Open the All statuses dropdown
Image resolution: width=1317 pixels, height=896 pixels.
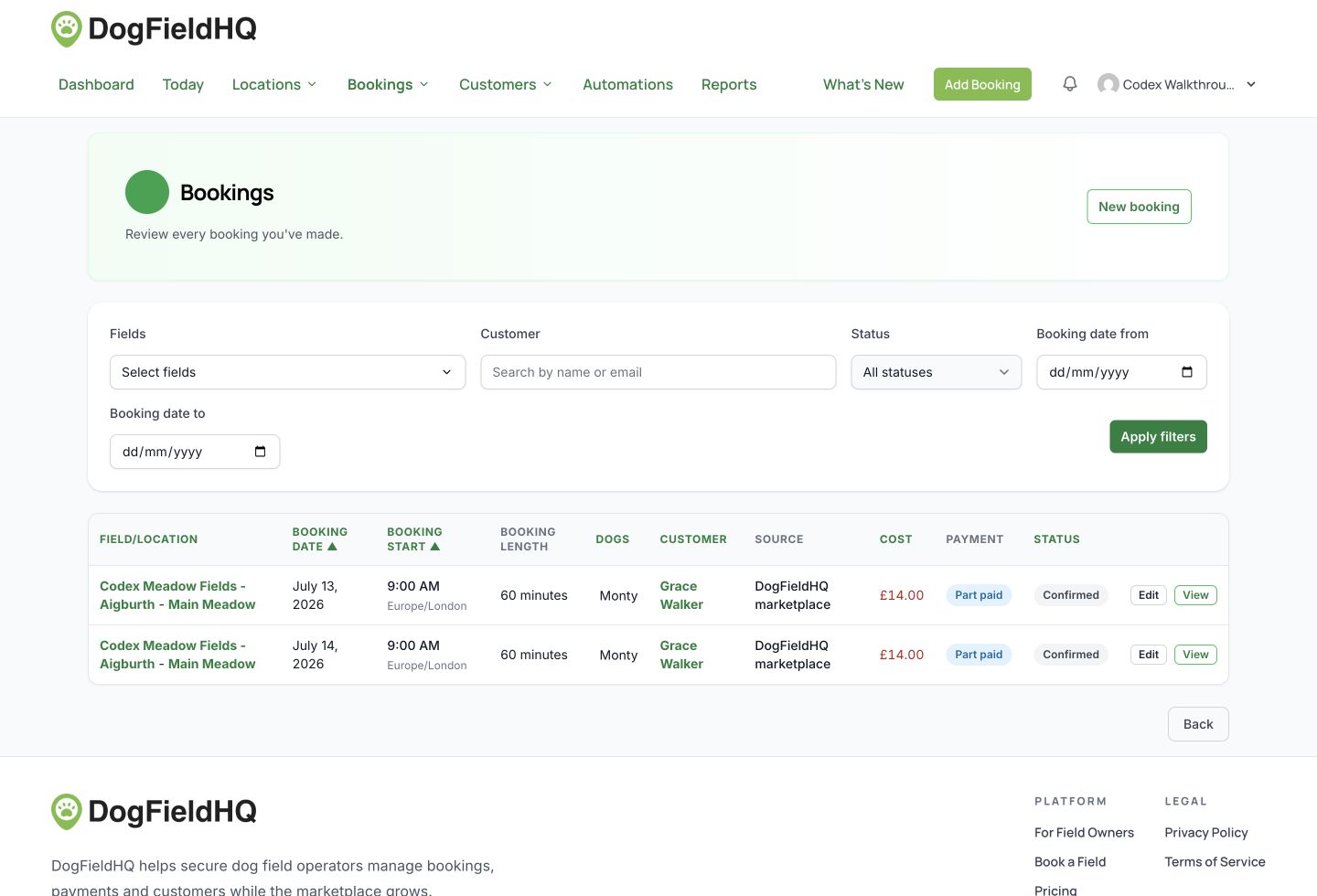936,372
